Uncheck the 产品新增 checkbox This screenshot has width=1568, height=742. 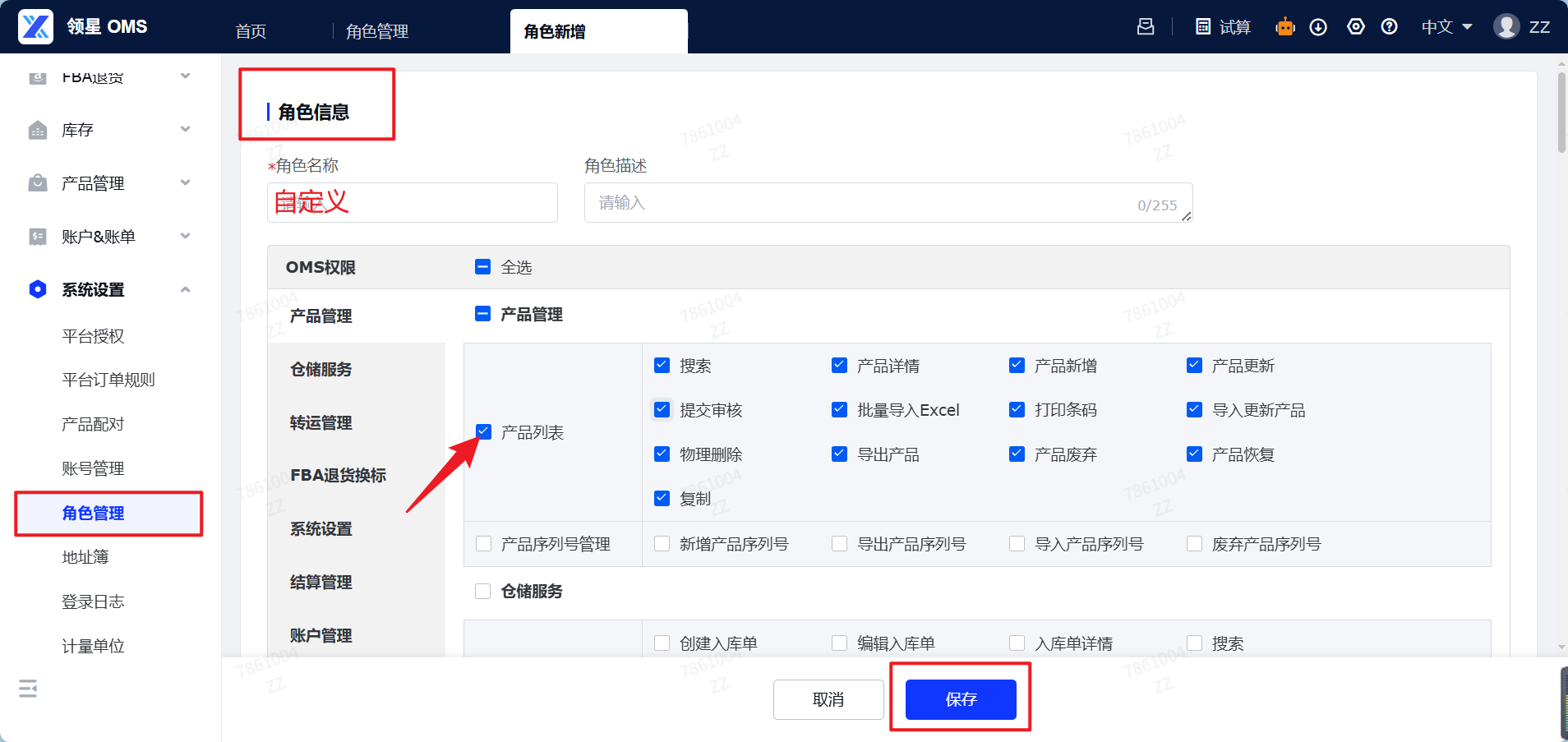click(x=1017, y=365)
